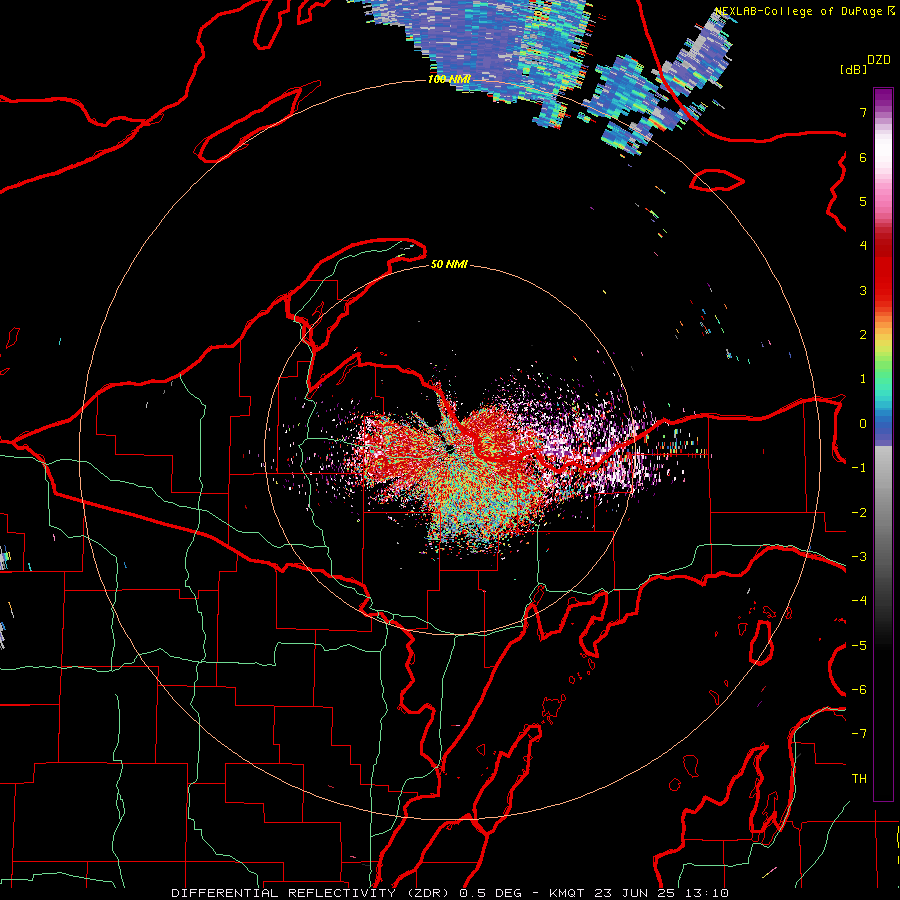Click the "3" value on color scale
900x900 pixels.
click(x=863, y=290)
